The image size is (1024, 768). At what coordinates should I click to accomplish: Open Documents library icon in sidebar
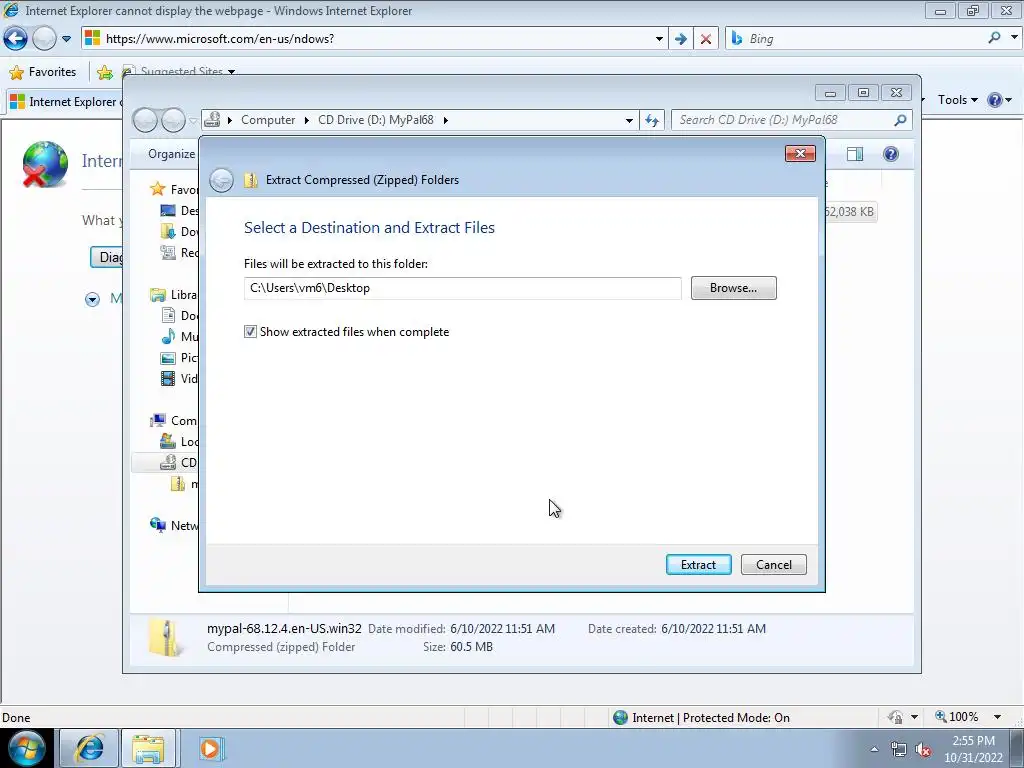coord(168,315)
